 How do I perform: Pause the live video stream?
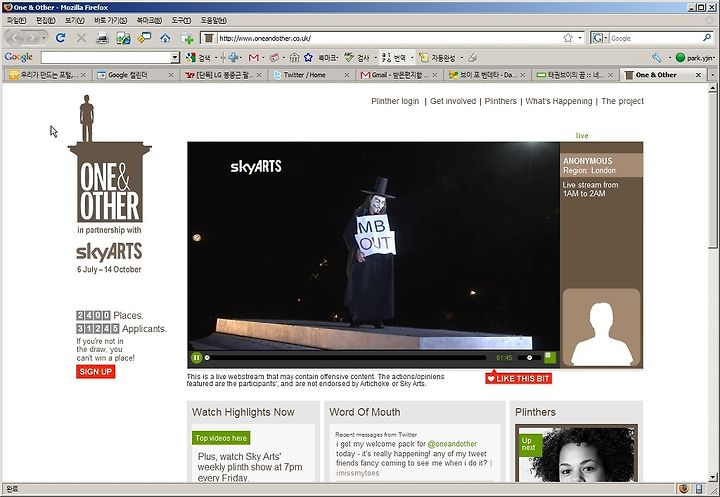pyautogui.click(x=197, y=357)
